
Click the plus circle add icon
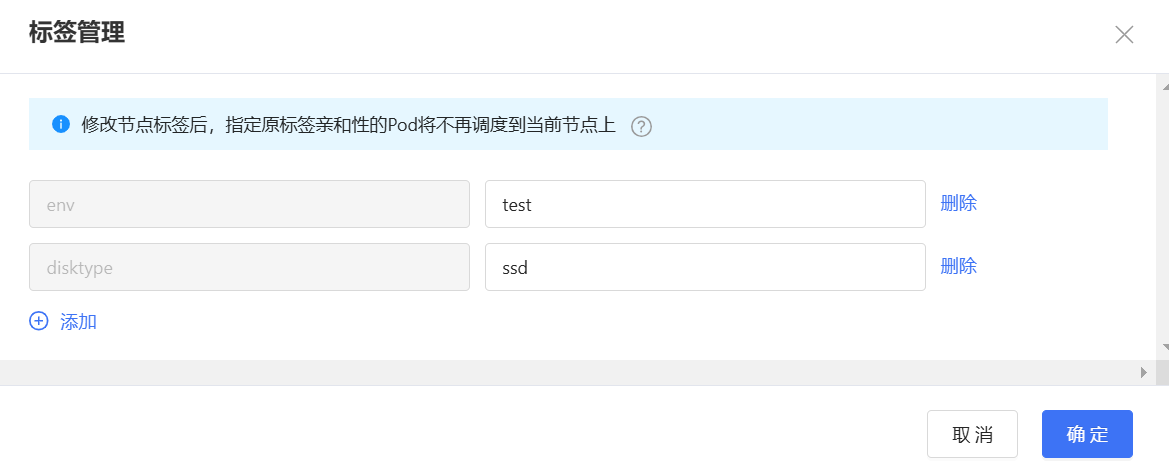[39, 321]
